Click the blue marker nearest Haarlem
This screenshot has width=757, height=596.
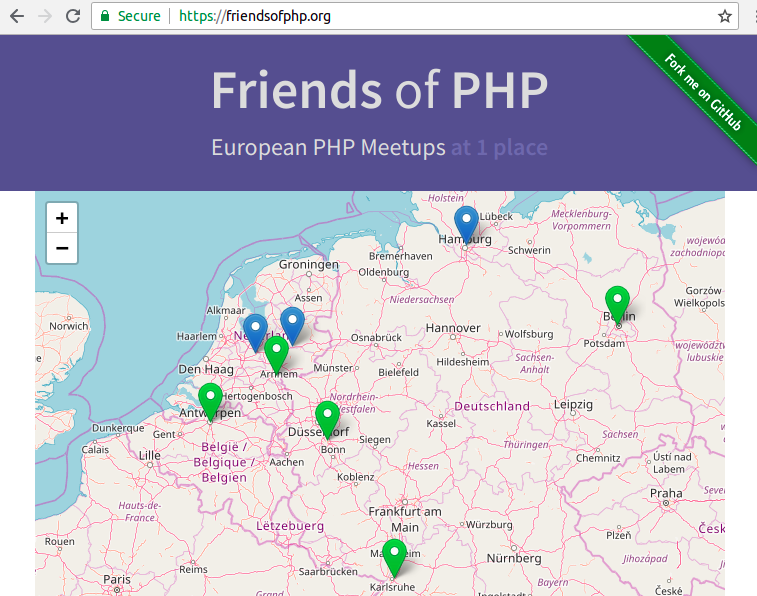(255, 333)
